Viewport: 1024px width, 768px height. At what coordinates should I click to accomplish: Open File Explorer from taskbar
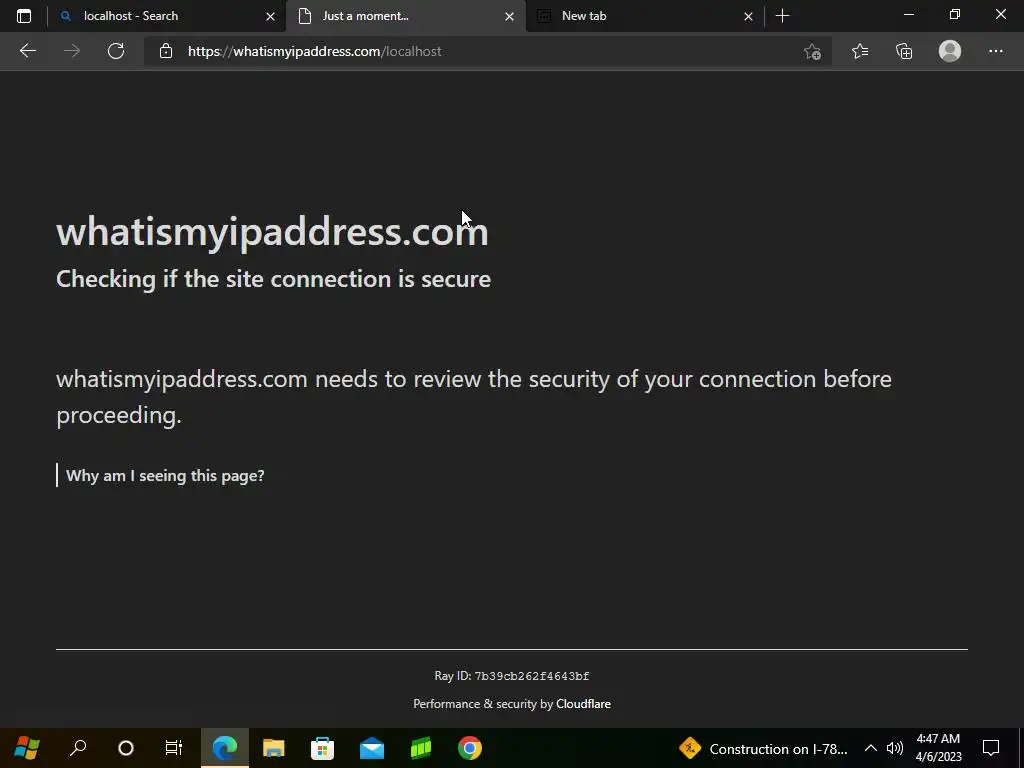(x=274, y=748)
